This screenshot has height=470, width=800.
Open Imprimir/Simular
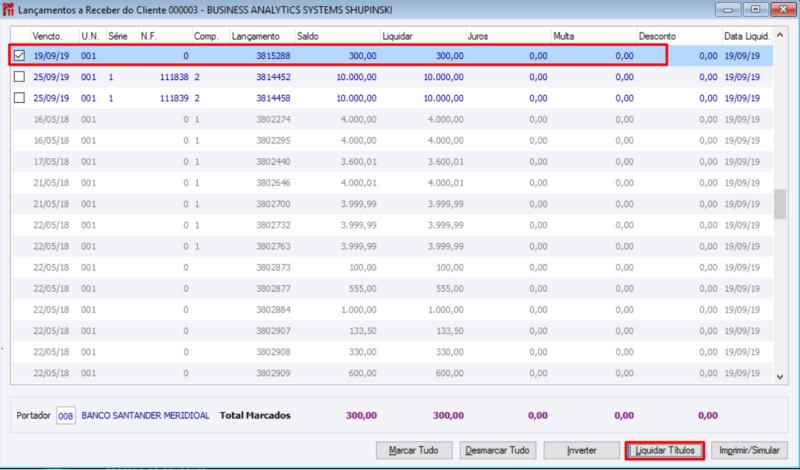click(749, 451)
